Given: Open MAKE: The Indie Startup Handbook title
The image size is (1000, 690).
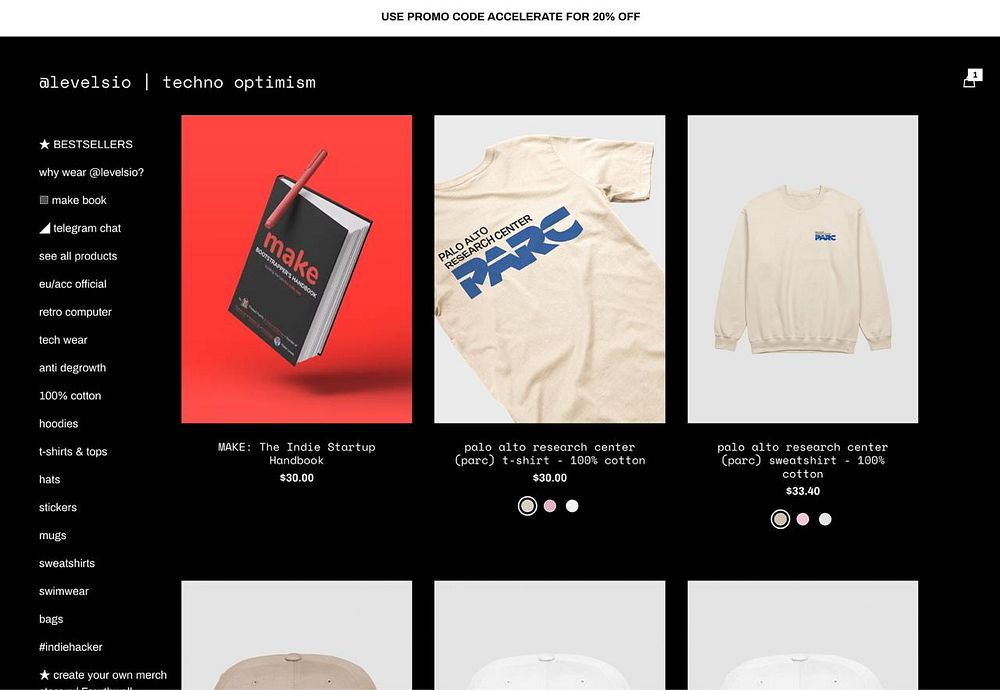Looking at the screenshot, I should [x=297, y=453].
